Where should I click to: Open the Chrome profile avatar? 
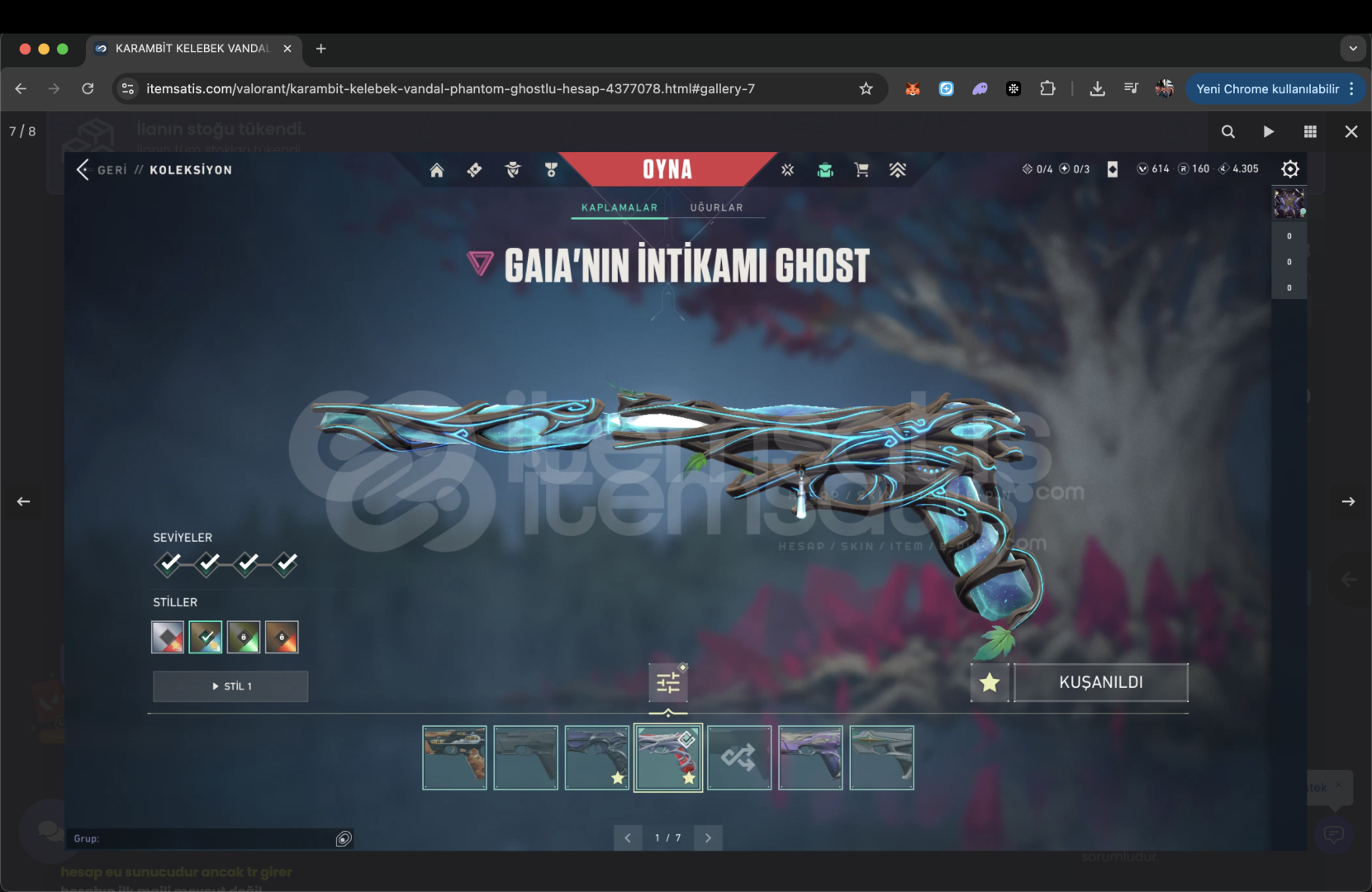point(1165,88)
